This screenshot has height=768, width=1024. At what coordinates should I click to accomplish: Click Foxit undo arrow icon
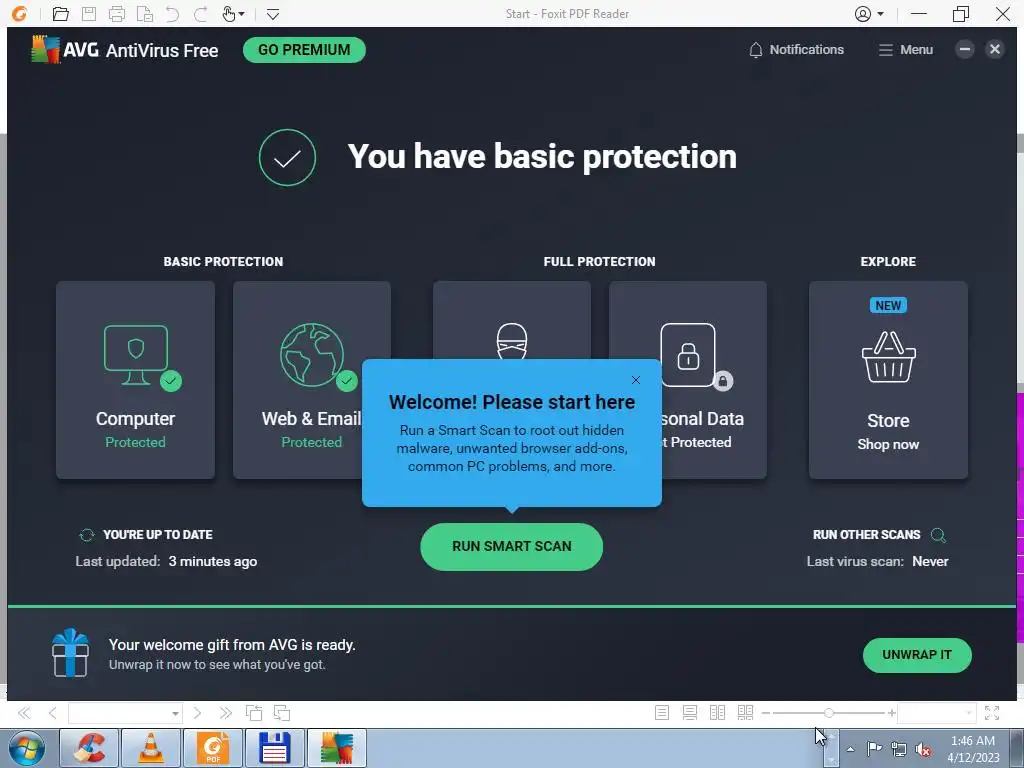(x=172, y=14)
